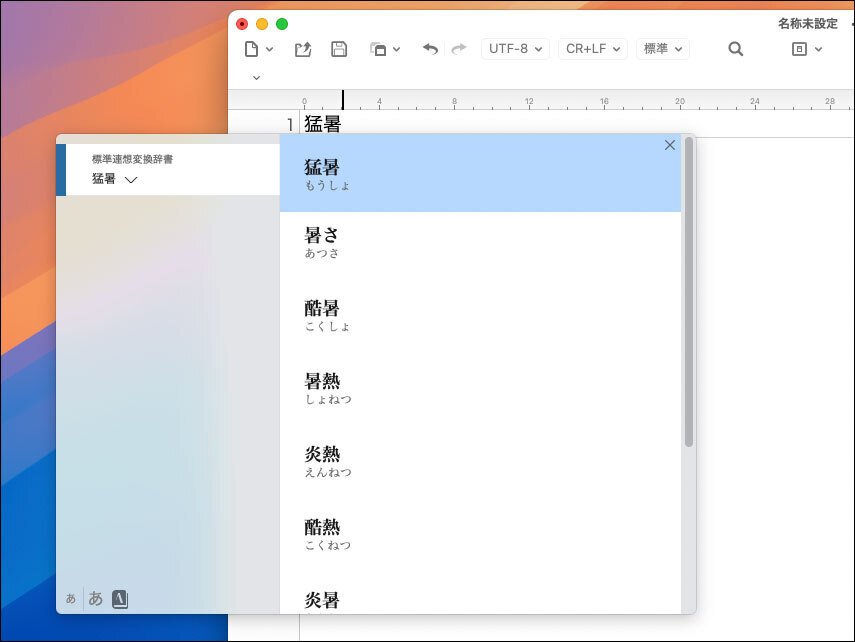
Task: Toggle the small ぁ input mode icon
Action: pos(69,598)
